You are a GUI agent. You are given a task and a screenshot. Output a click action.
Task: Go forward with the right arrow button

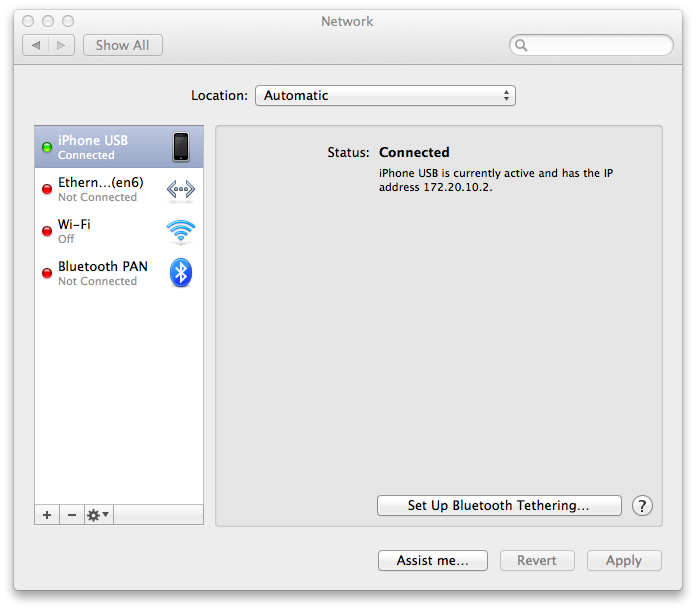pos(61,45)
